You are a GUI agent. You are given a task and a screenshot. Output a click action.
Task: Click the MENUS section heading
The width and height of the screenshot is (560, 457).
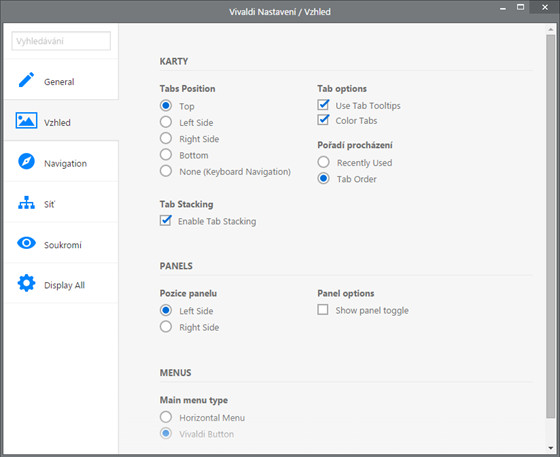point(175,373)
